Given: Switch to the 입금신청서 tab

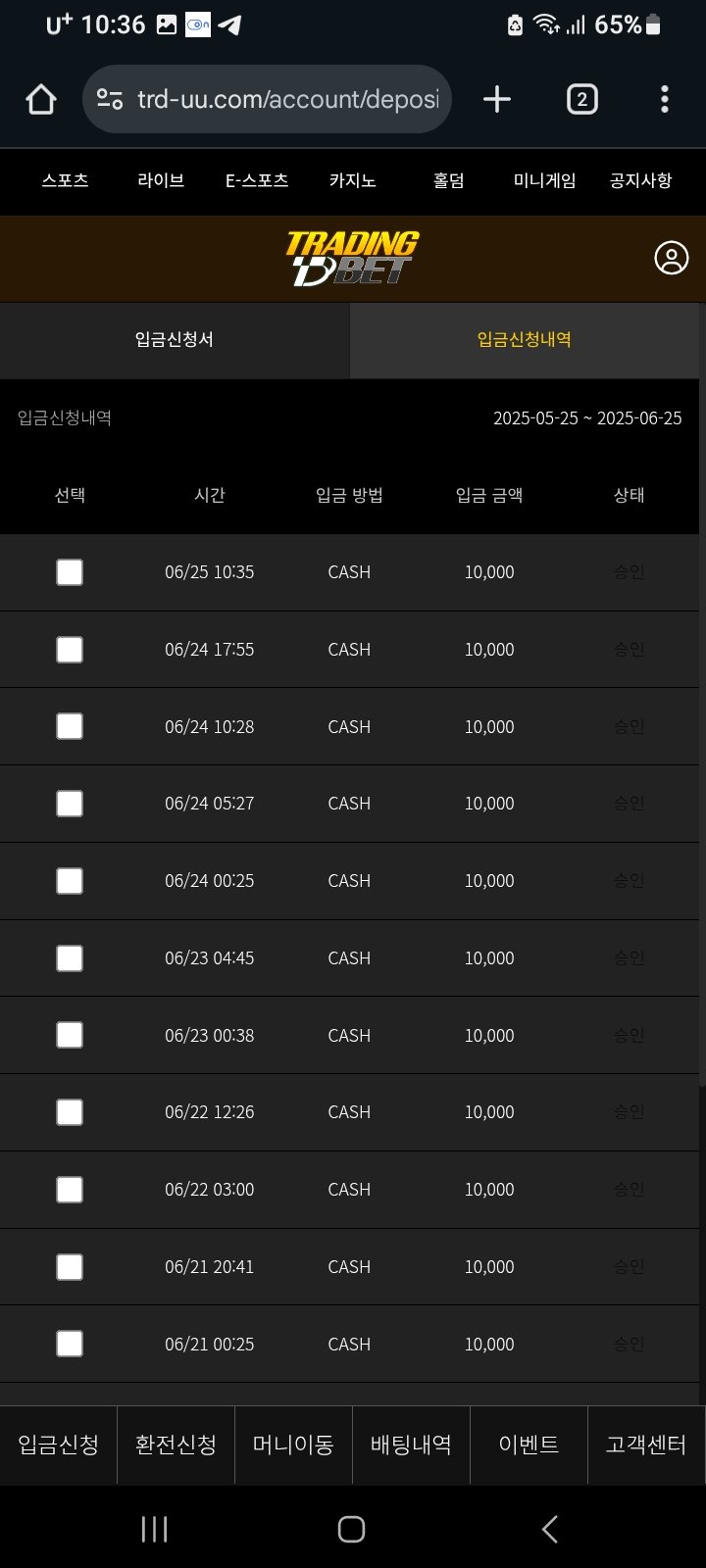Looking at the screenshot, I should [x=175, y=340].
